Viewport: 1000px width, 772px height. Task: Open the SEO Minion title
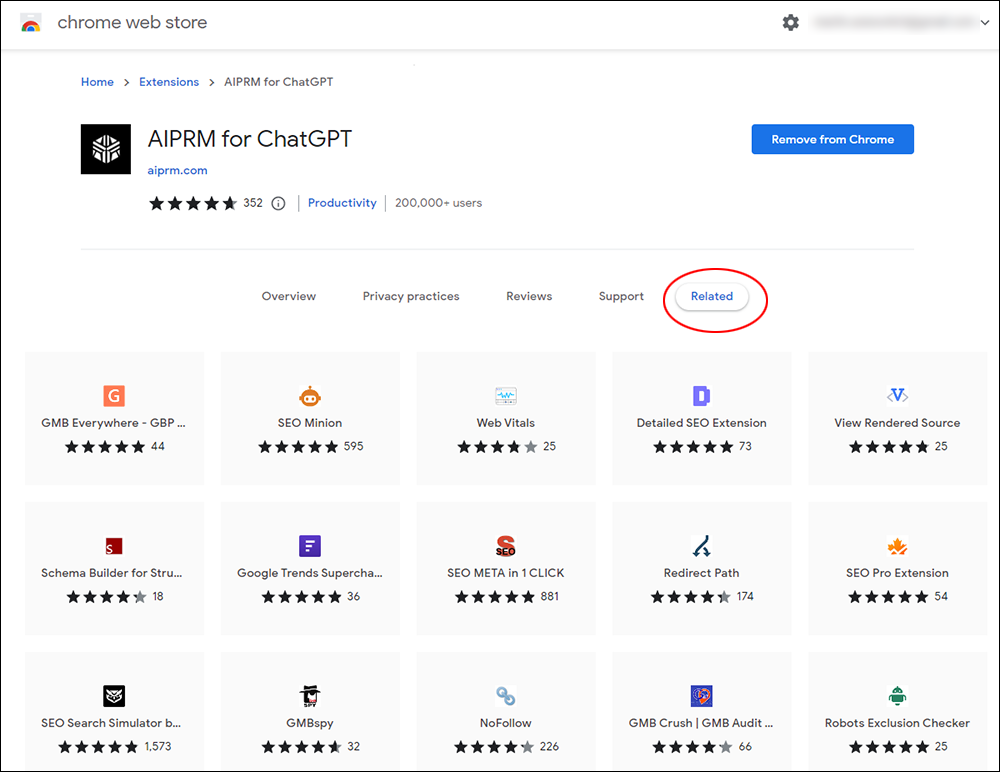tap(310, 423)
